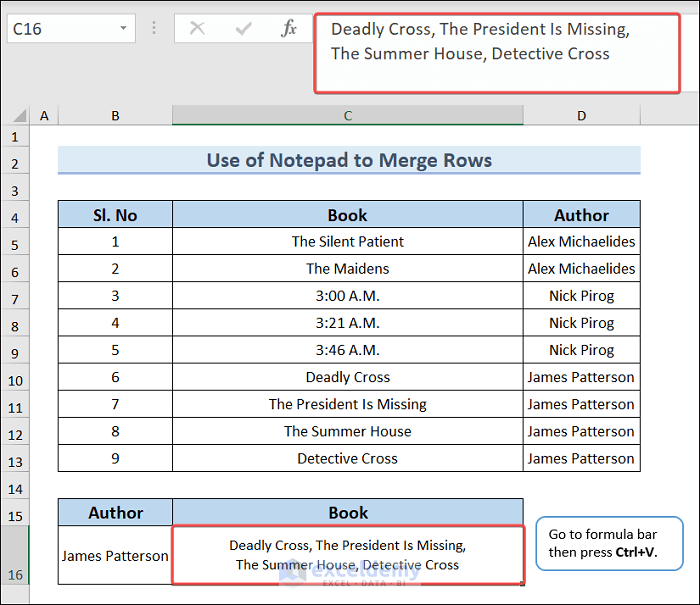Click the Cancel (X) formula bar icon
The image size is (700, 605).
(197, 29)
